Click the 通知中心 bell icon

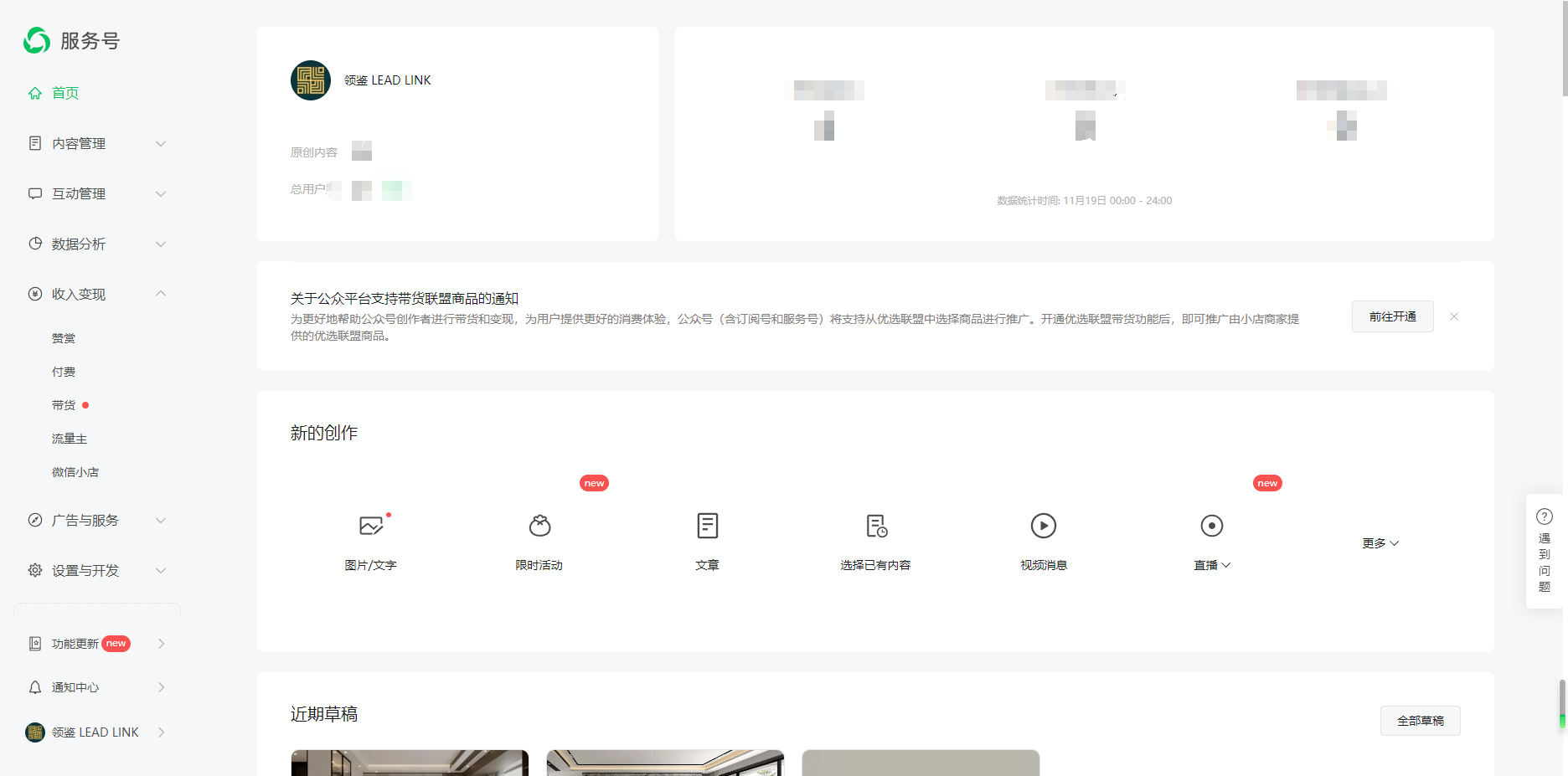click(35, 687)
